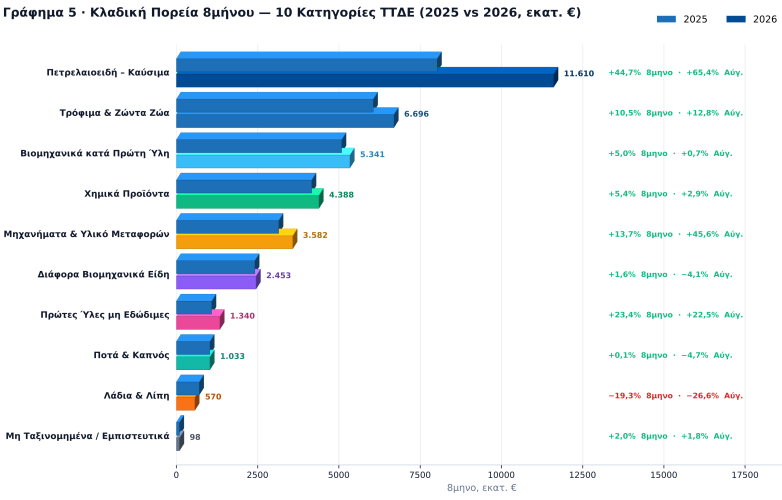782x500 pixels.
Task: Select the pink Πρώτες Ύλες μη Εδώδιμες bar
Action: pyautogui.click(x=200, y=320)
